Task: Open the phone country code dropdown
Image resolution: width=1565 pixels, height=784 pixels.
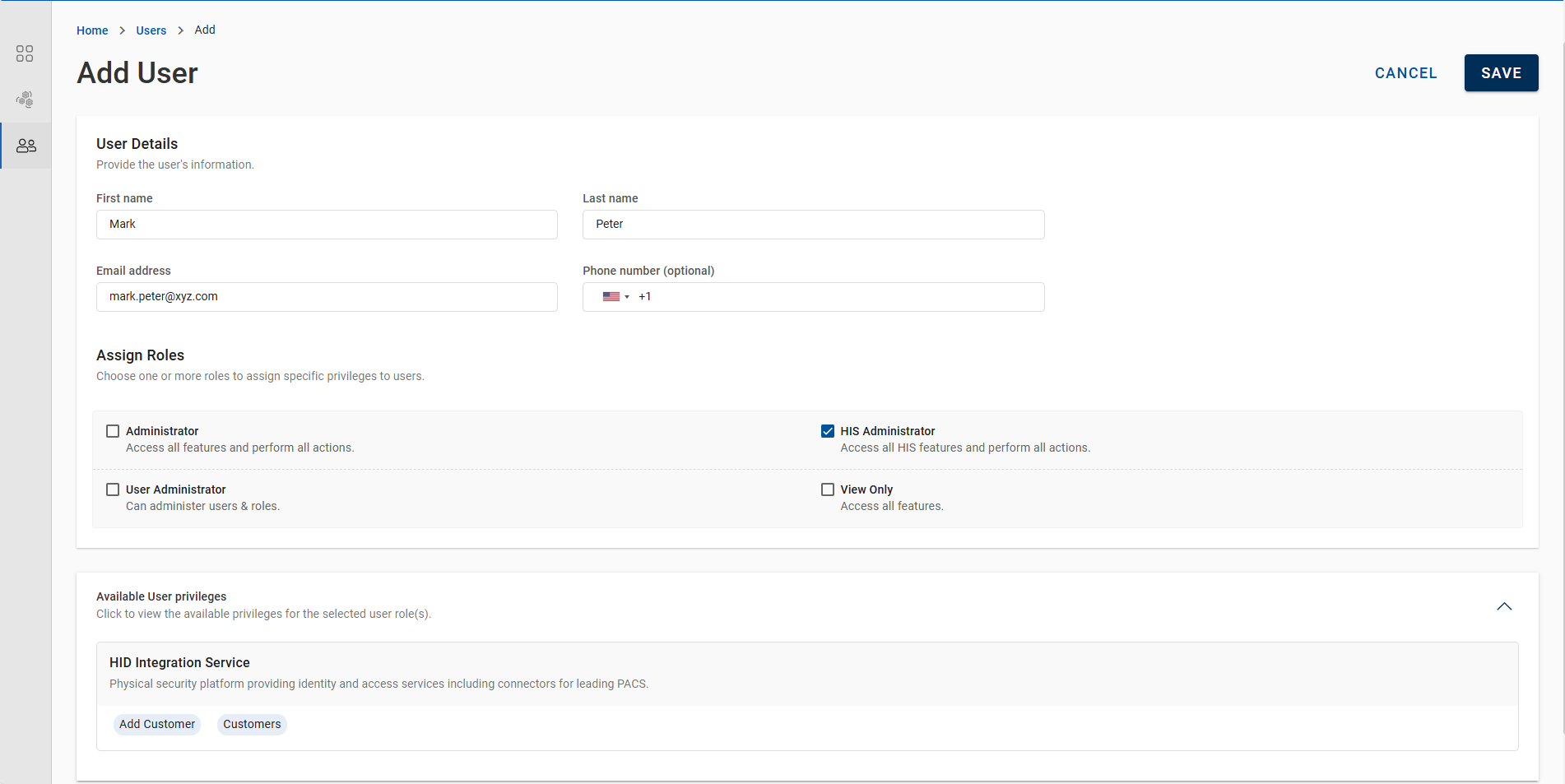Action: [626, 297]
